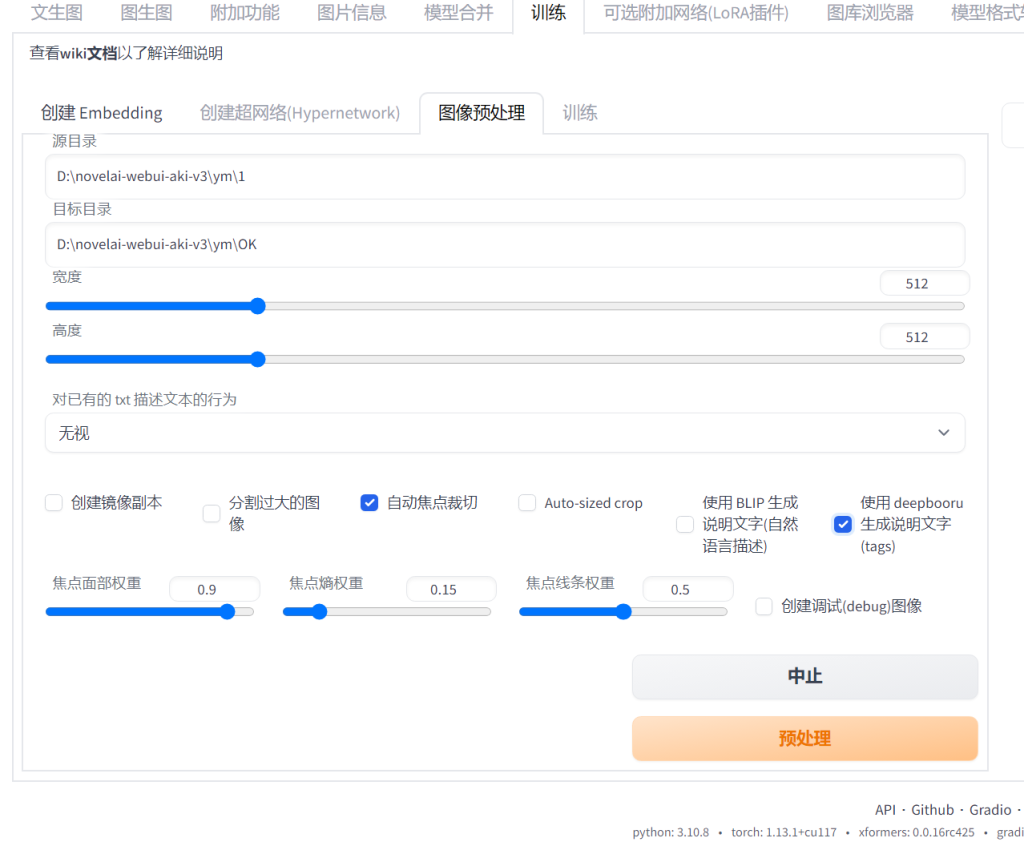Click the 焦点面部权重 slider handle
Image resolution: width=1024 pixels, height=846 pixels.
(227, 612)
